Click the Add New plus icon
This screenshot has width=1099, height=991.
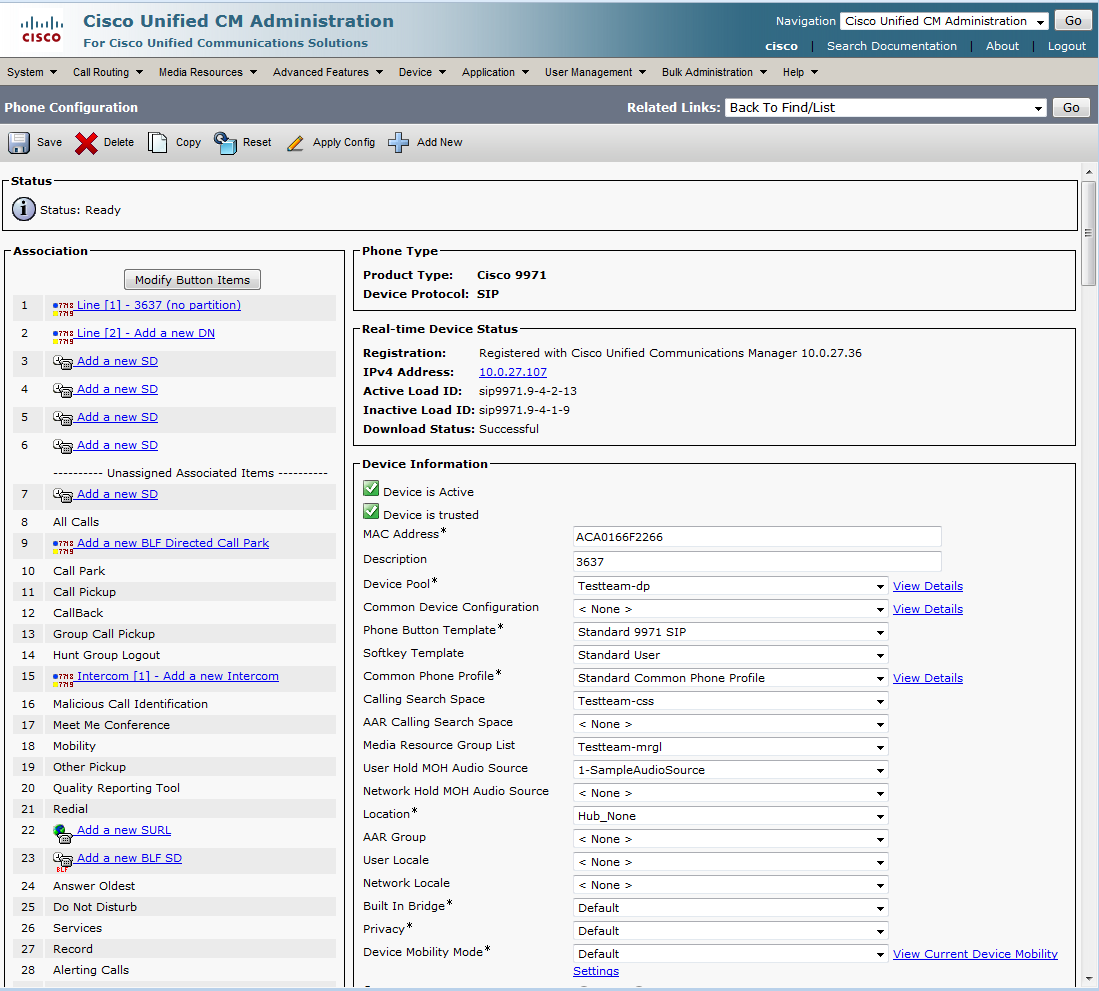coord(399,143)
